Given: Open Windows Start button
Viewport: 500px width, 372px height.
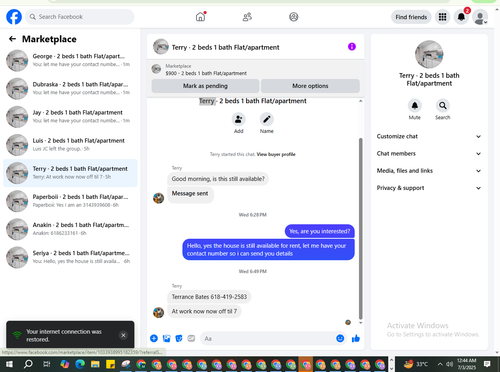Looking at the screenshot, I should pos(9,364).
